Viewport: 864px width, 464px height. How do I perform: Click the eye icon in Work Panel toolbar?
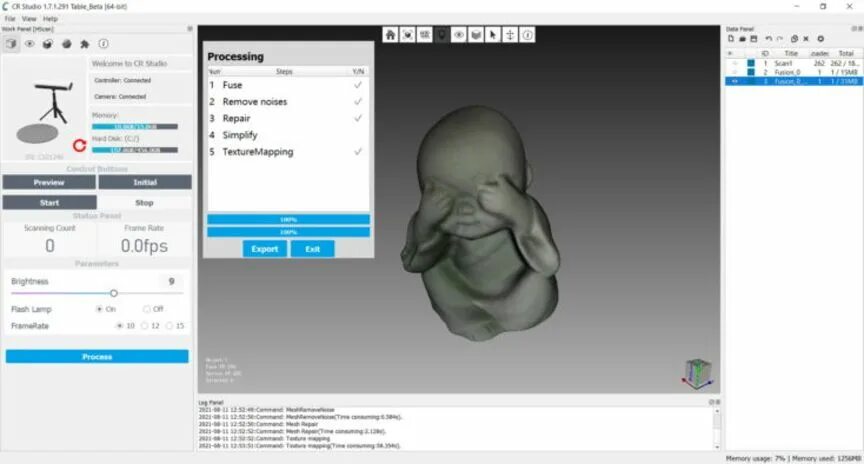[30, 44]
